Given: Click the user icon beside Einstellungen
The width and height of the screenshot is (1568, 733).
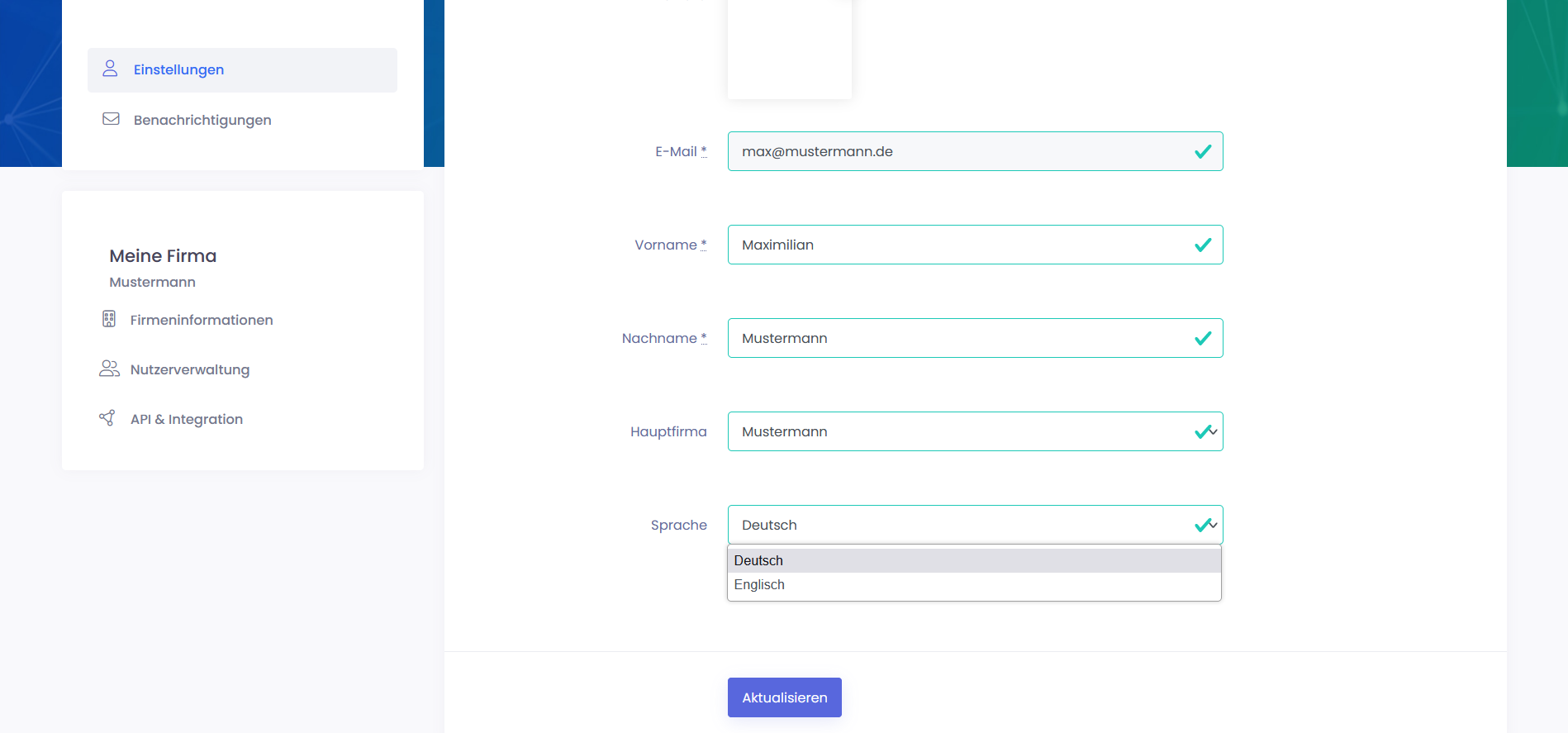Looking at the screenshot, I should click(x=110, y=69).
